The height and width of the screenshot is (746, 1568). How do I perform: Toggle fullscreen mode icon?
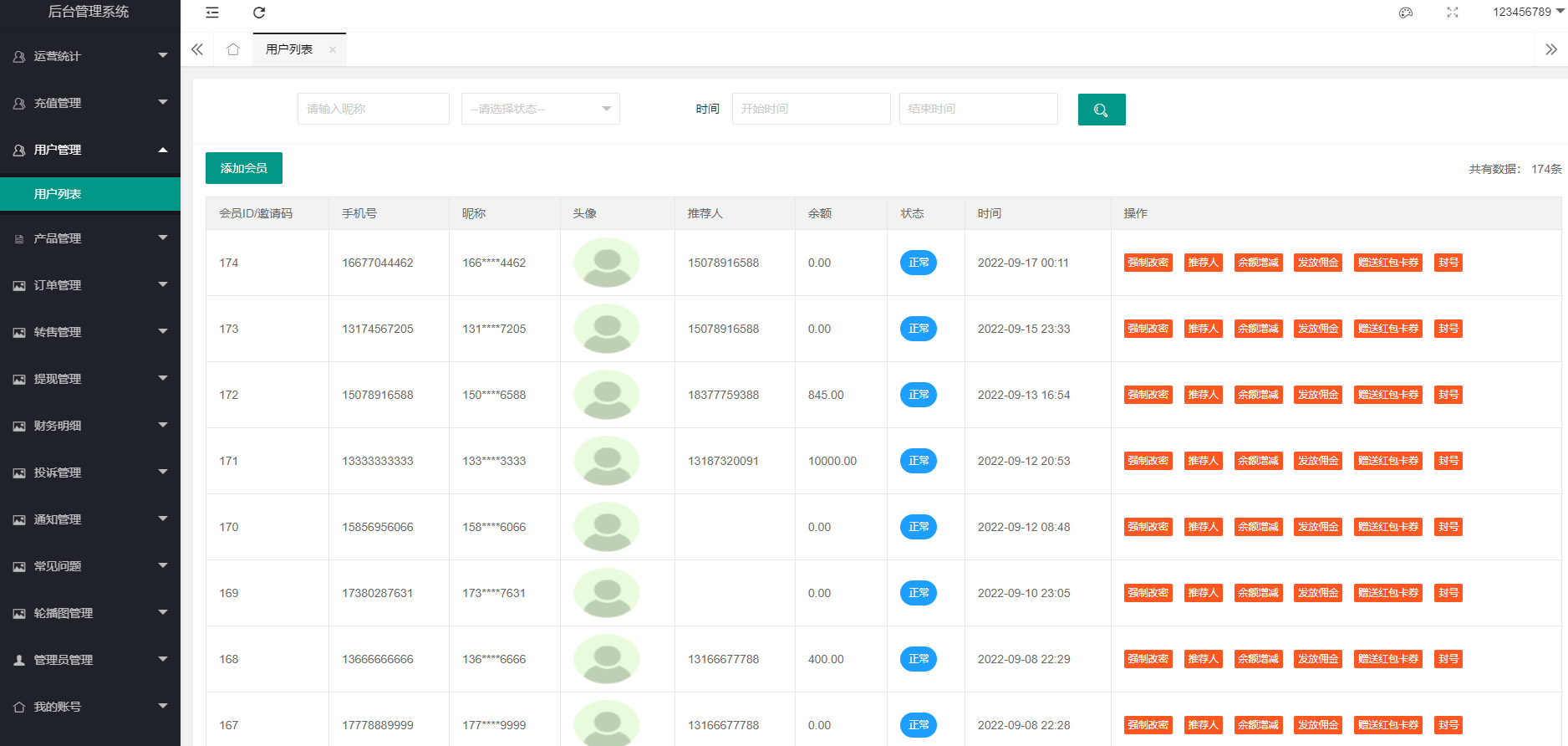point(1453,13)
